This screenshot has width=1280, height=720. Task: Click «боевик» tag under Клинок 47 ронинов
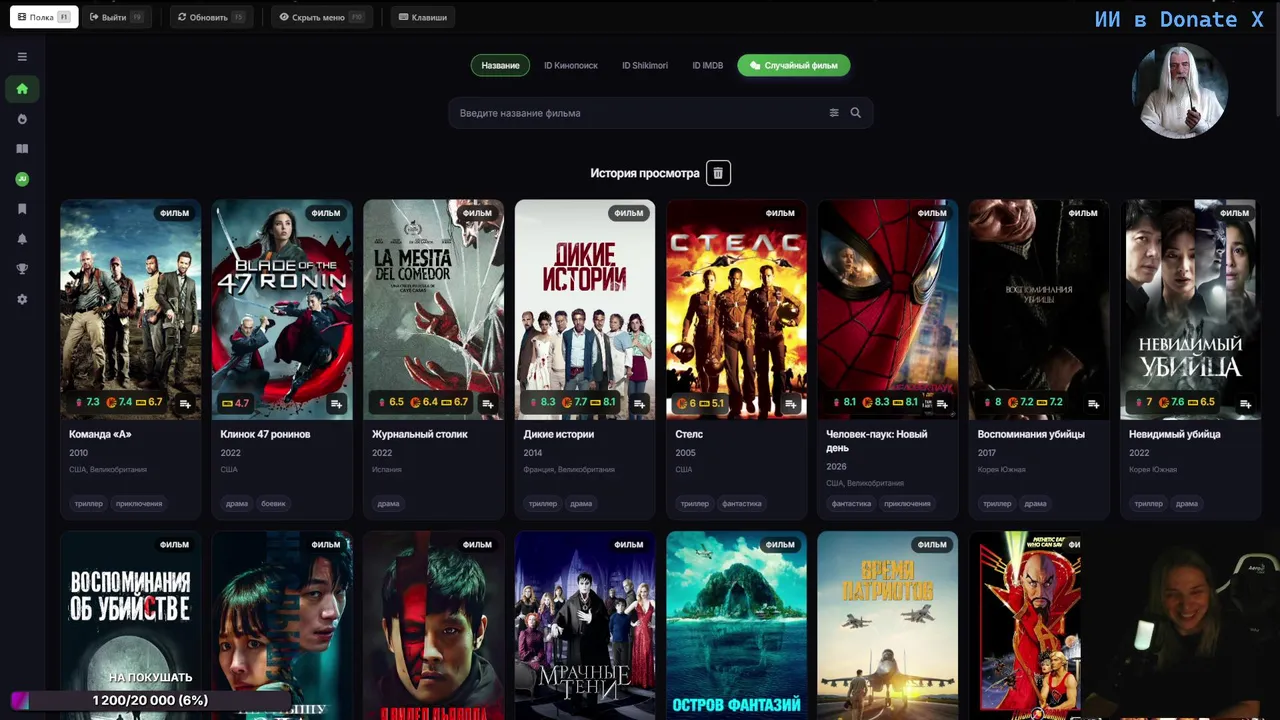pyautogui.click(x=274, y=504)
